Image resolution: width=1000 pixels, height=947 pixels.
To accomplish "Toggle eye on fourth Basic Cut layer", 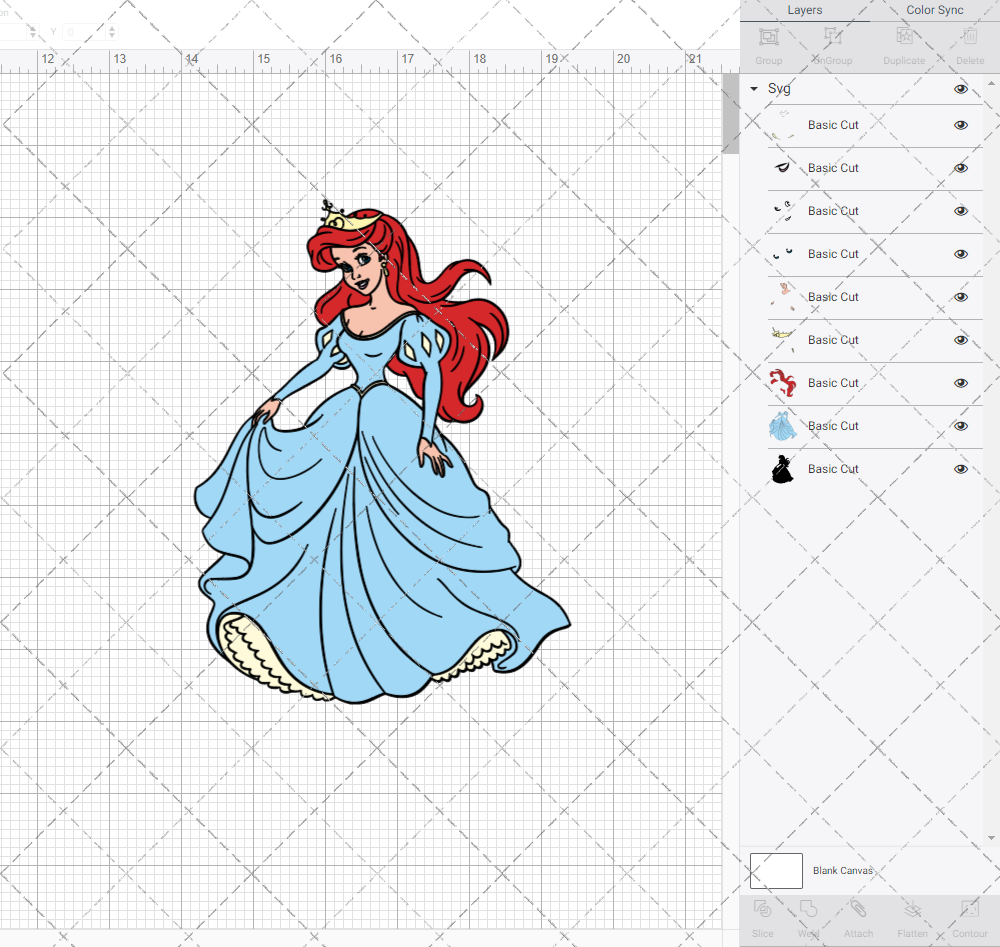I will pyautogui.click(x=961, y=254).
